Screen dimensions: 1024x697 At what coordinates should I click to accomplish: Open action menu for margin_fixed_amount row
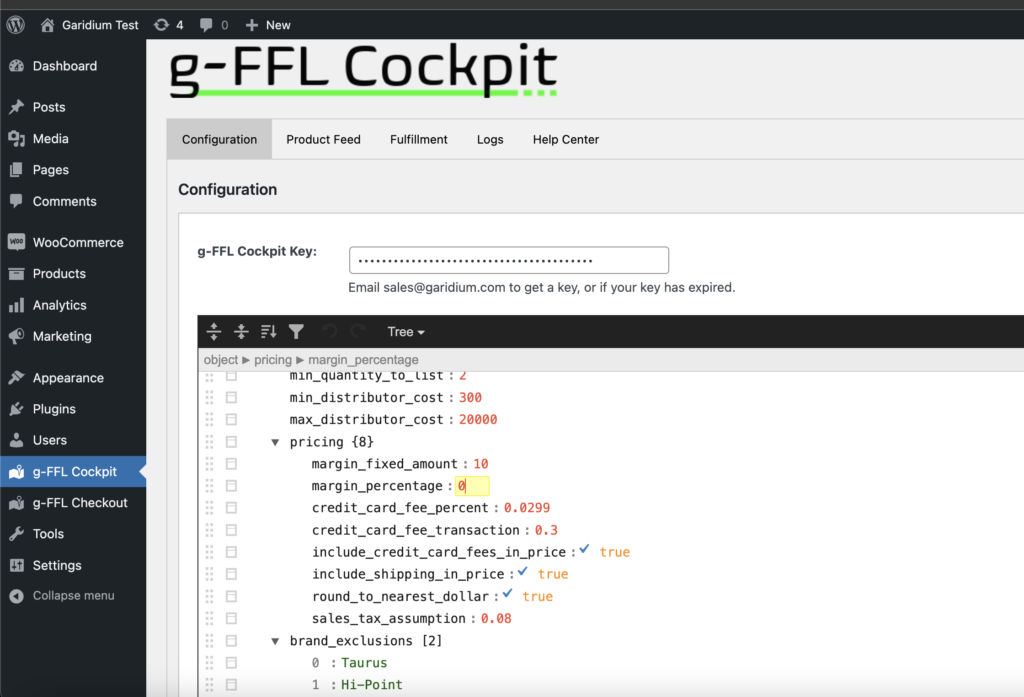click(x=231, y=464)
